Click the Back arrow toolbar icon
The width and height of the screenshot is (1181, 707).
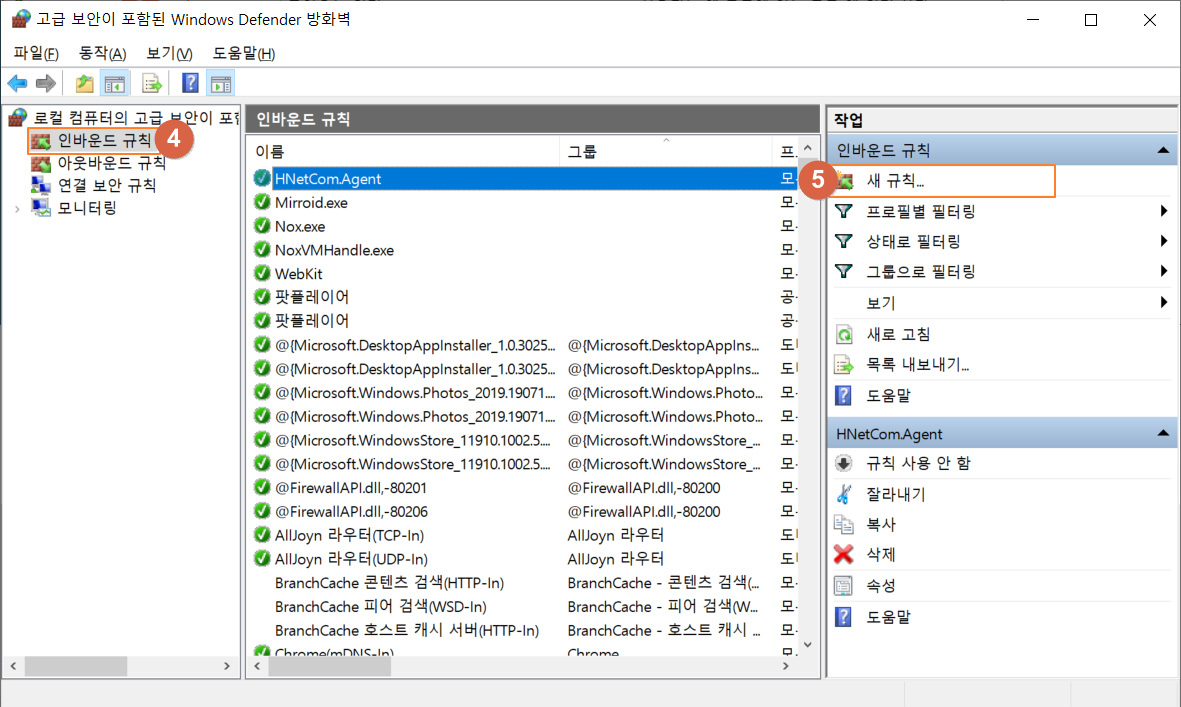click(x=17, y=84)
